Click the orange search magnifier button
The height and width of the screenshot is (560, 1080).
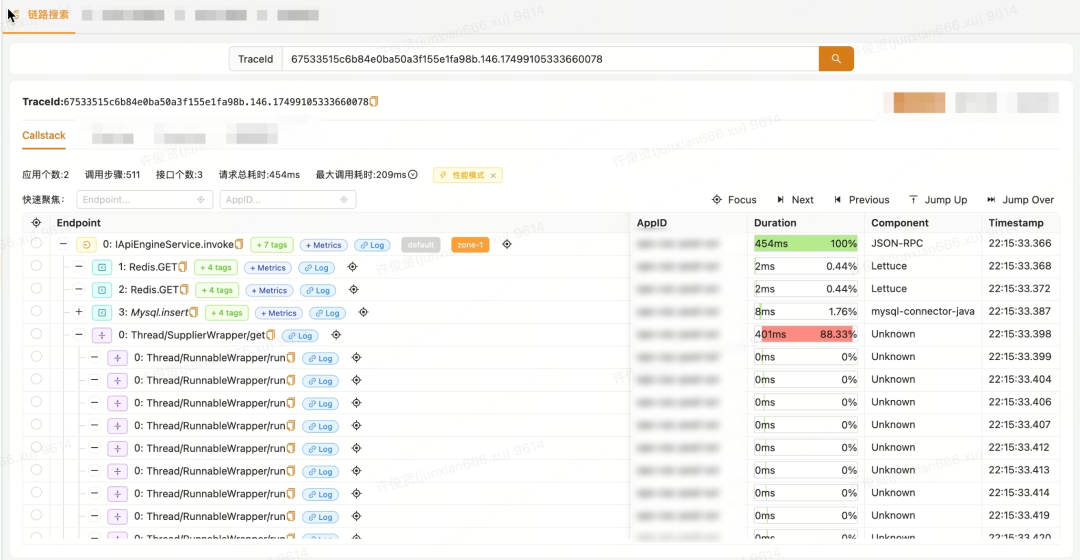click(x=835, y=59)
